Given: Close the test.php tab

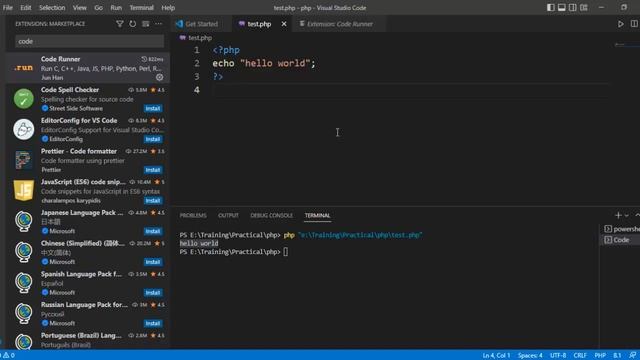Looking at the screenshot, I should (x=284, y=24).
